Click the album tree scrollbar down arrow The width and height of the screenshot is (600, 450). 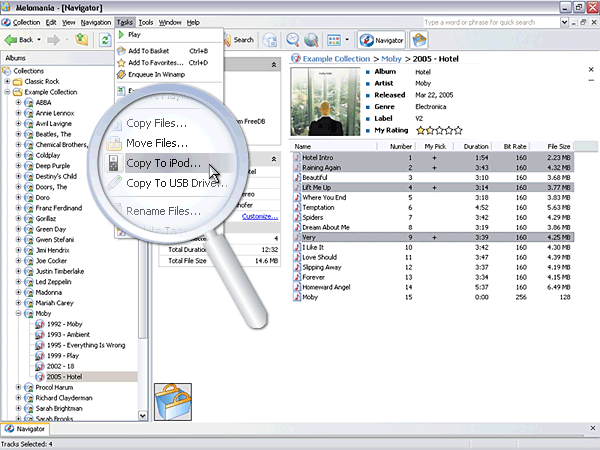(x=143, y=416)
